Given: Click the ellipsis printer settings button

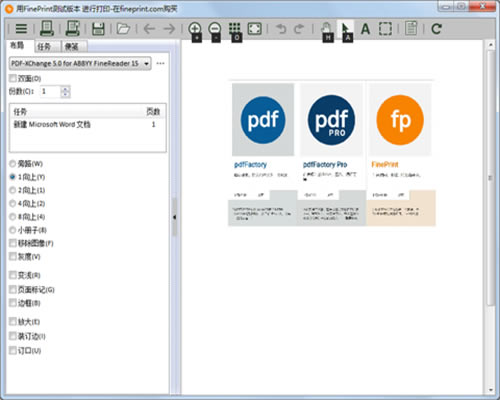Looking at the screenshot, I should [x=160, y=63].
